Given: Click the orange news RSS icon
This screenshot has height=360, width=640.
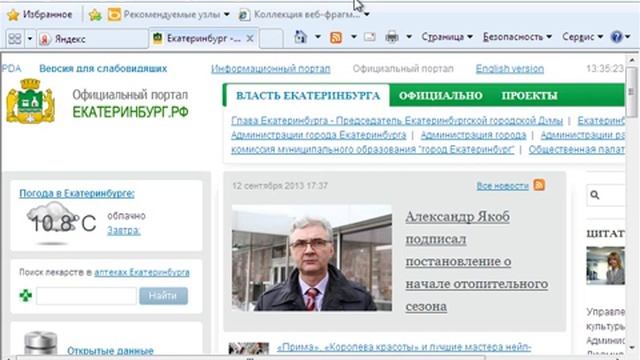Looking at the screenshot, I should point(539,185).
